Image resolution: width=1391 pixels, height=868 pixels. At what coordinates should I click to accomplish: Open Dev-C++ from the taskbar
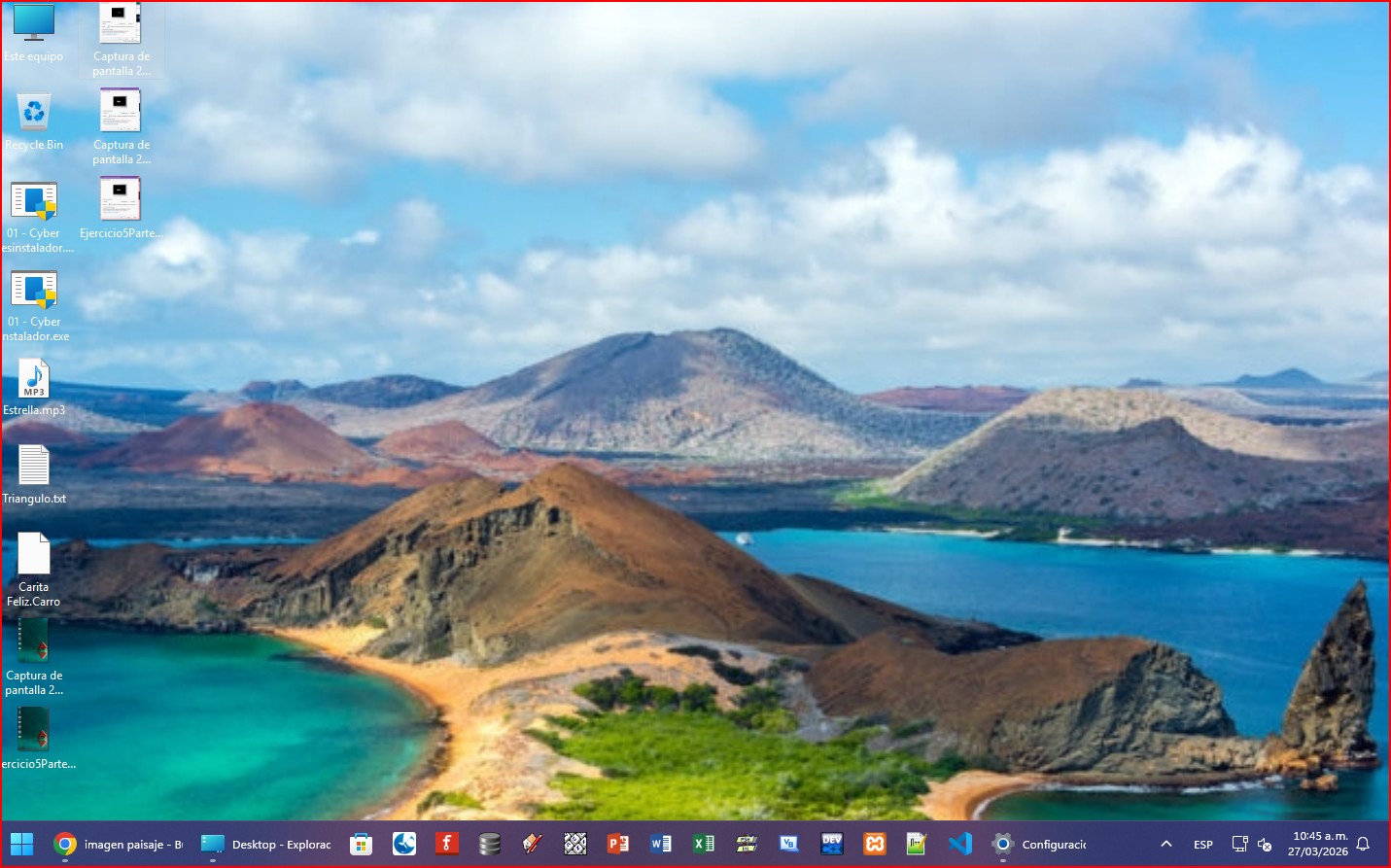(x=832, y=844)
